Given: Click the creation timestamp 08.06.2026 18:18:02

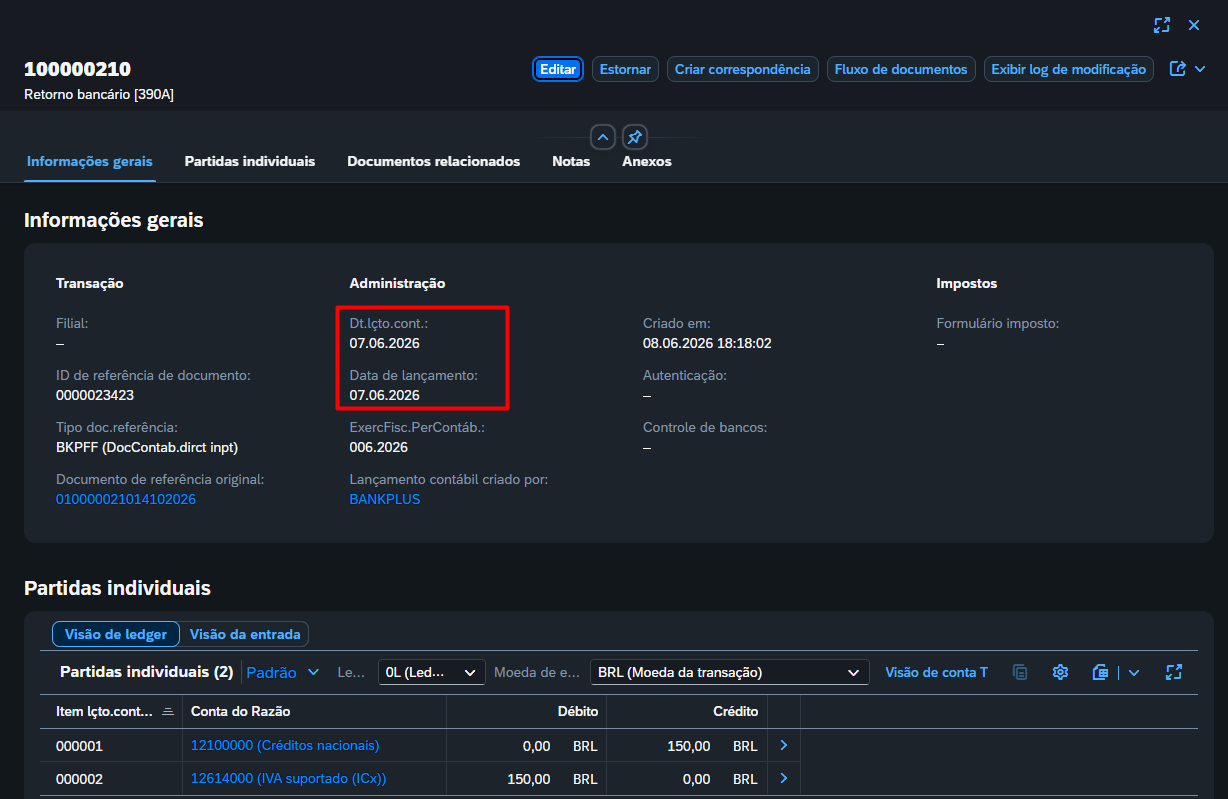Looking at the screenshot, I should coord(707,343).
